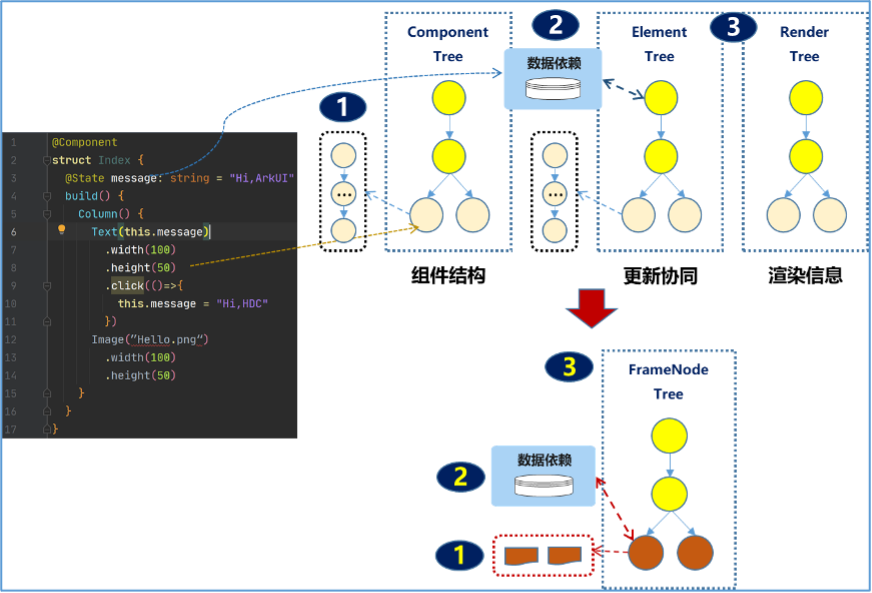872x593 pixels.
Task: Click the left orange leaf node in FrameNode Tree
Action: point(646,553)
